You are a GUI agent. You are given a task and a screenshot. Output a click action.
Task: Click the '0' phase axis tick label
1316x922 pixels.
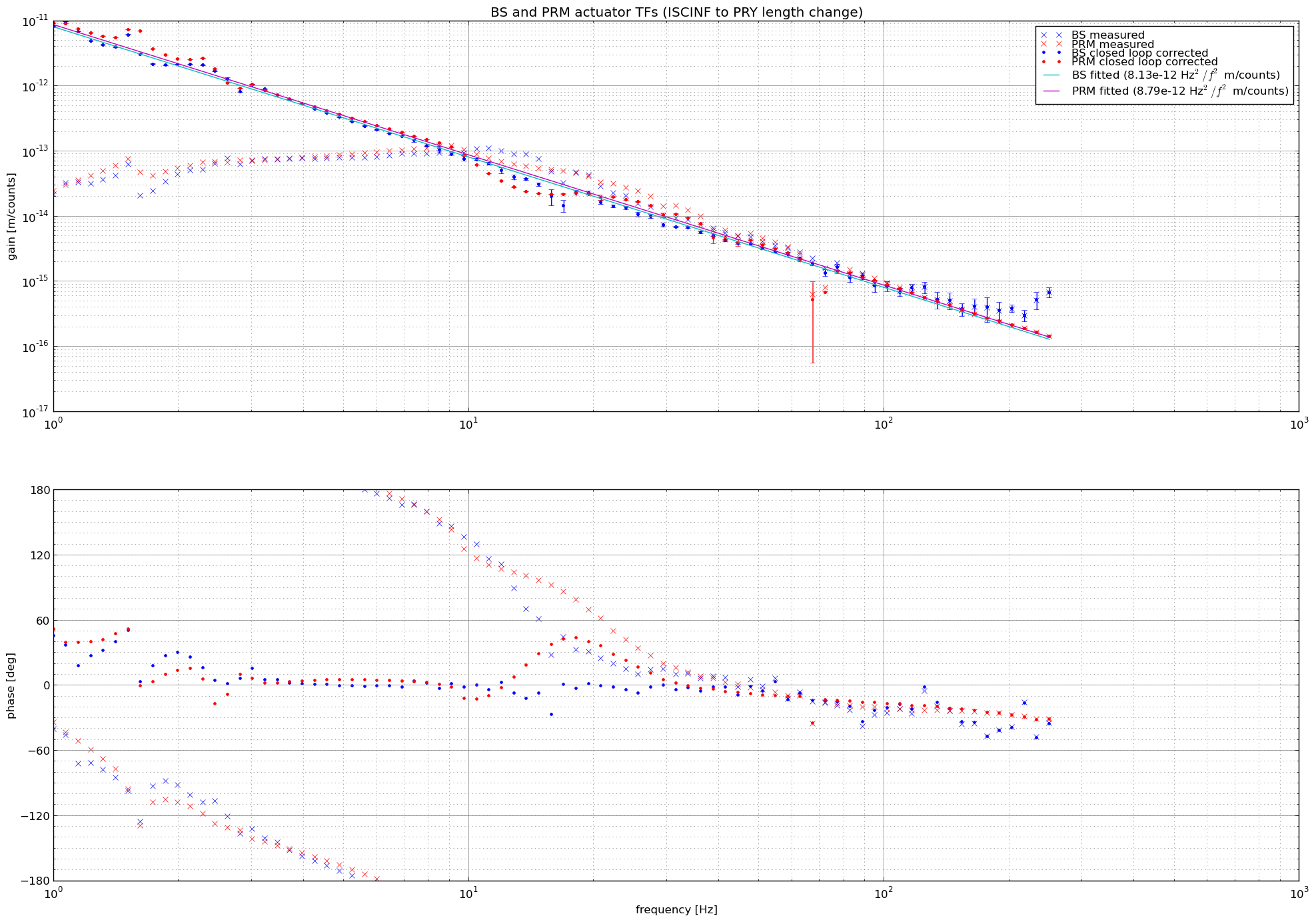click(x=46, y=685)
